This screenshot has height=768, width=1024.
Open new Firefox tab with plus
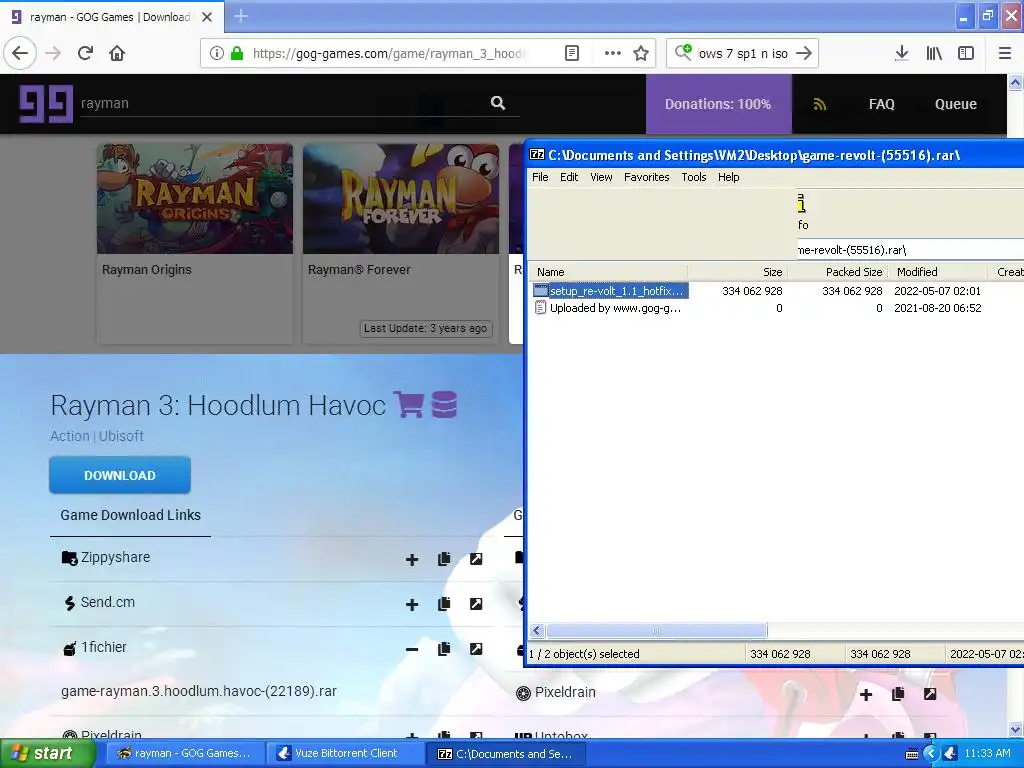(x=241, y=16)
